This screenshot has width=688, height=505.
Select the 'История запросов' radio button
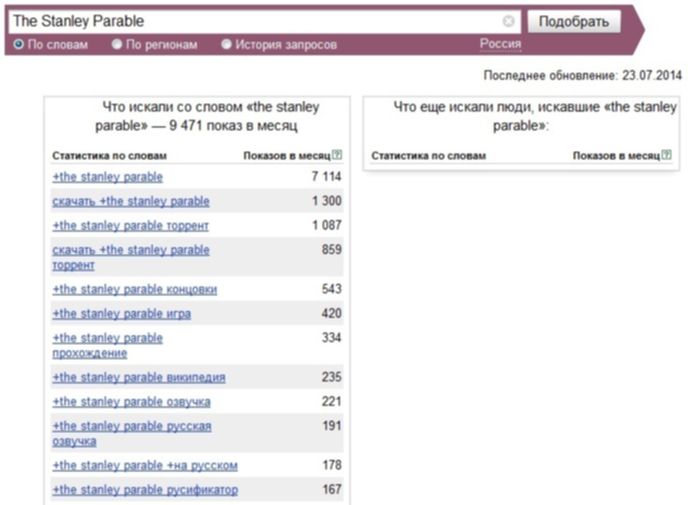226,44
